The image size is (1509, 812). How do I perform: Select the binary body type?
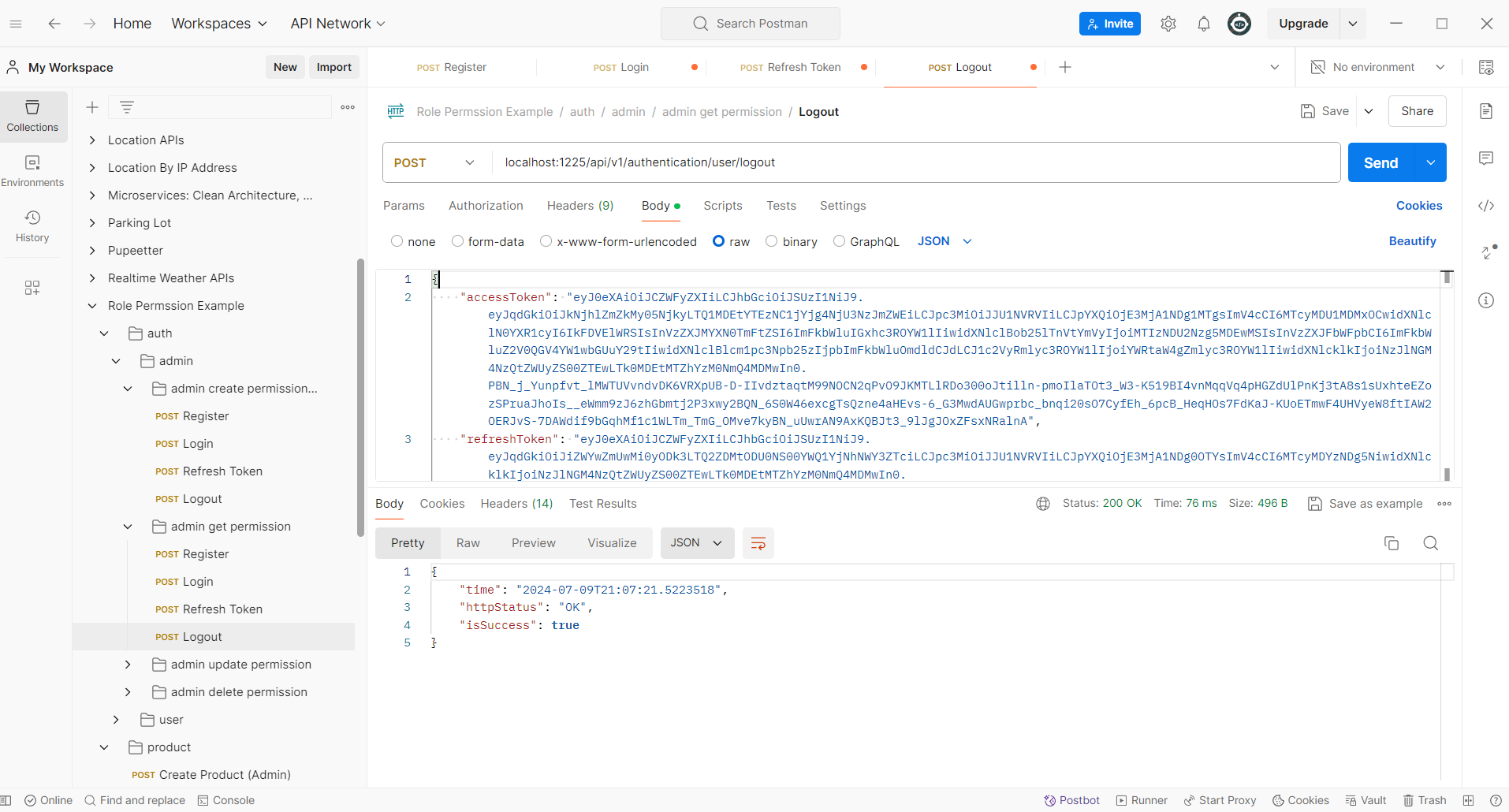pyautogui.click(x=772, y=241)
